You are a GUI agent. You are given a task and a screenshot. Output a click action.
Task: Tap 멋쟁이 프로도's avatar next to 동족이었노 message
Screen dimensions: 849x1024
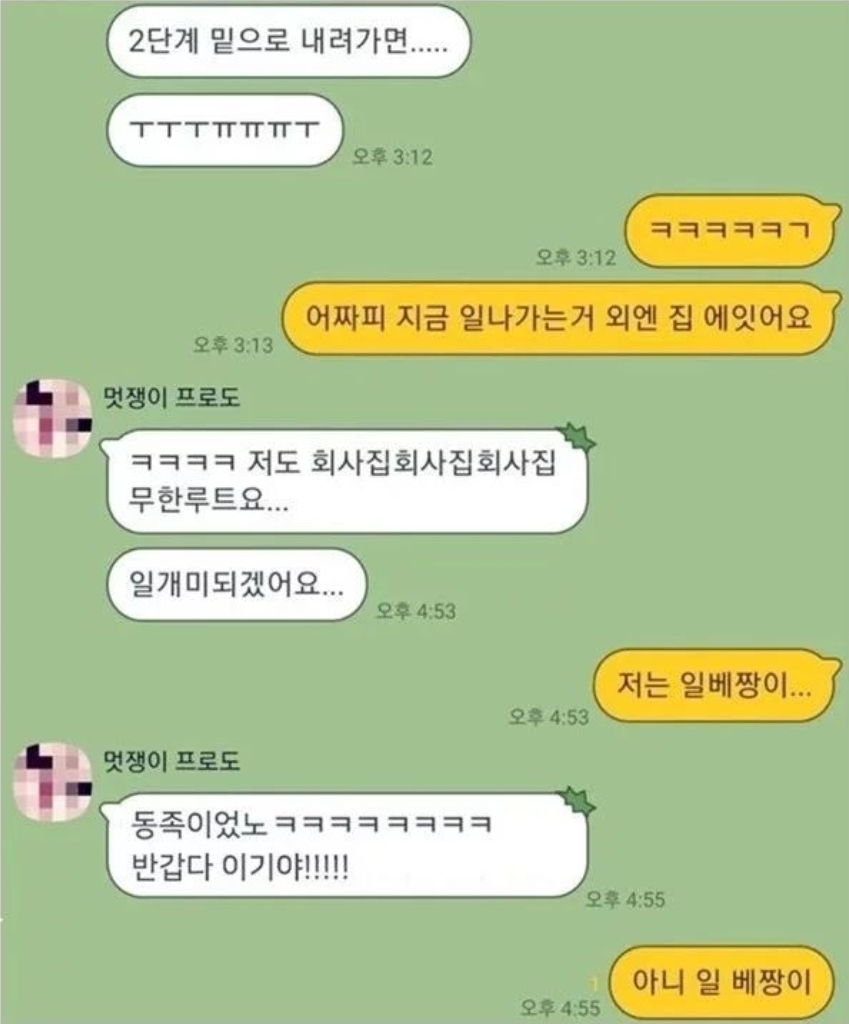52,782
